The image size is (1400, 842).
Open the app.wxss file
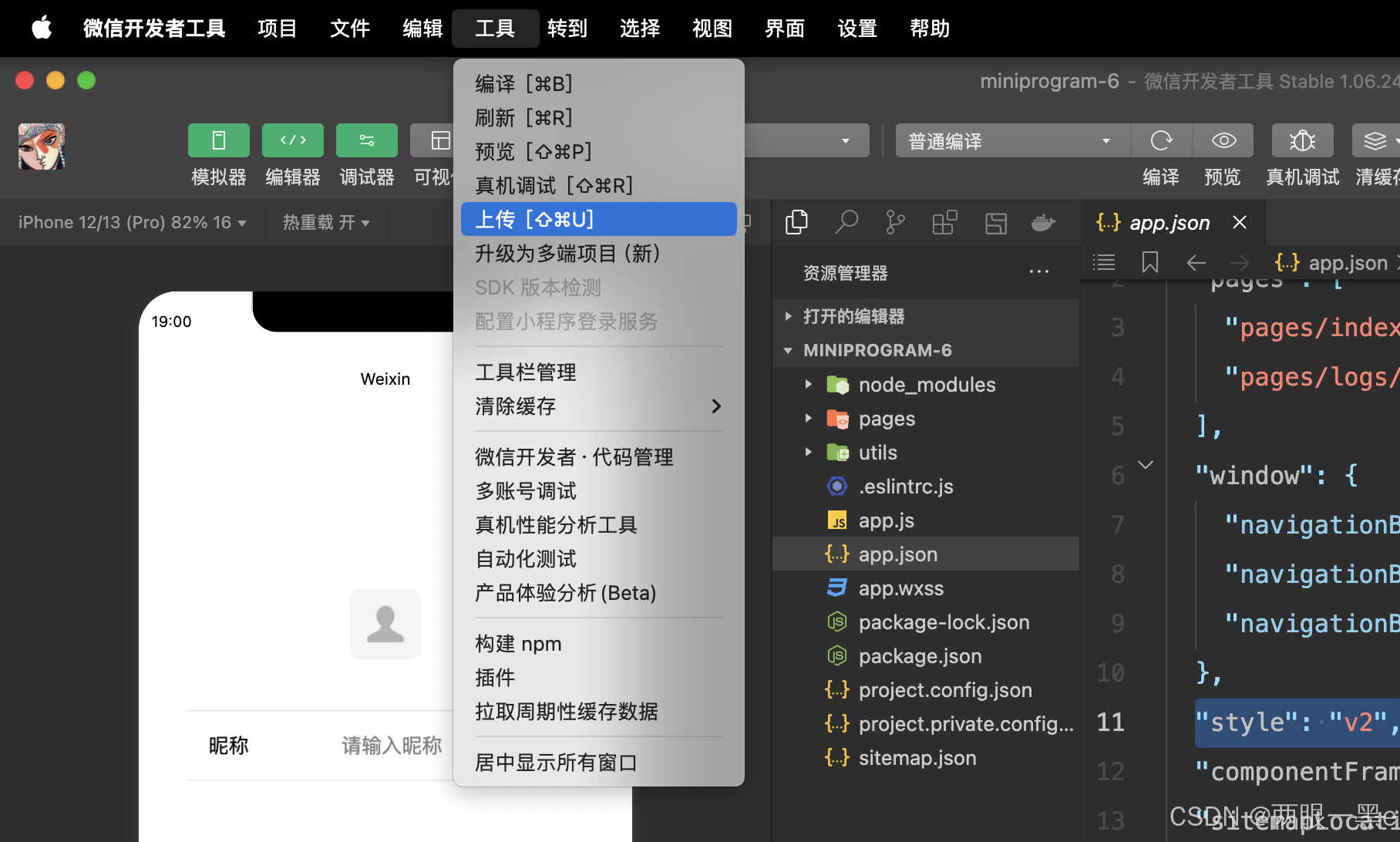pyautogui.click(x=926, y=588)
